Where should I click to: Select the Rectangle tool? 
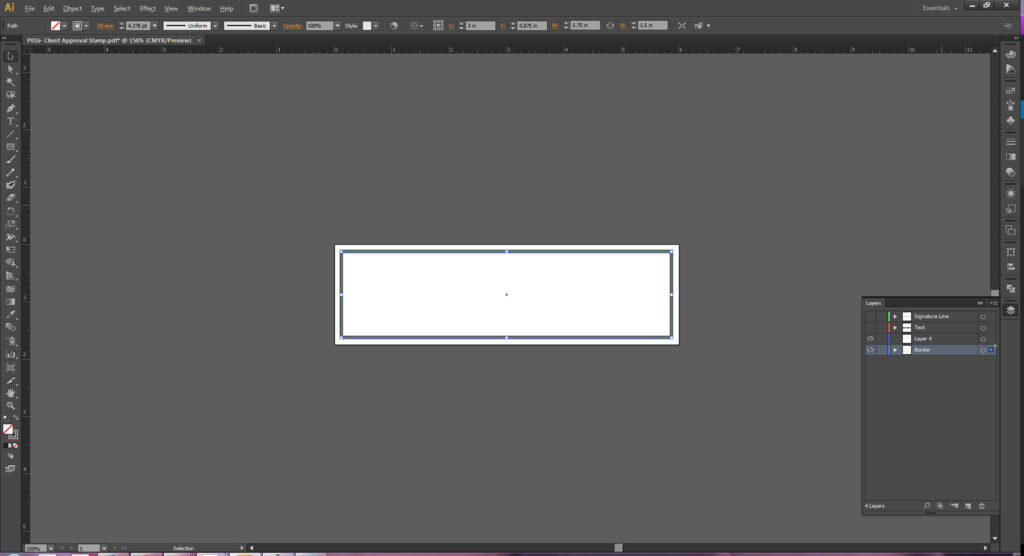(10, 146)
